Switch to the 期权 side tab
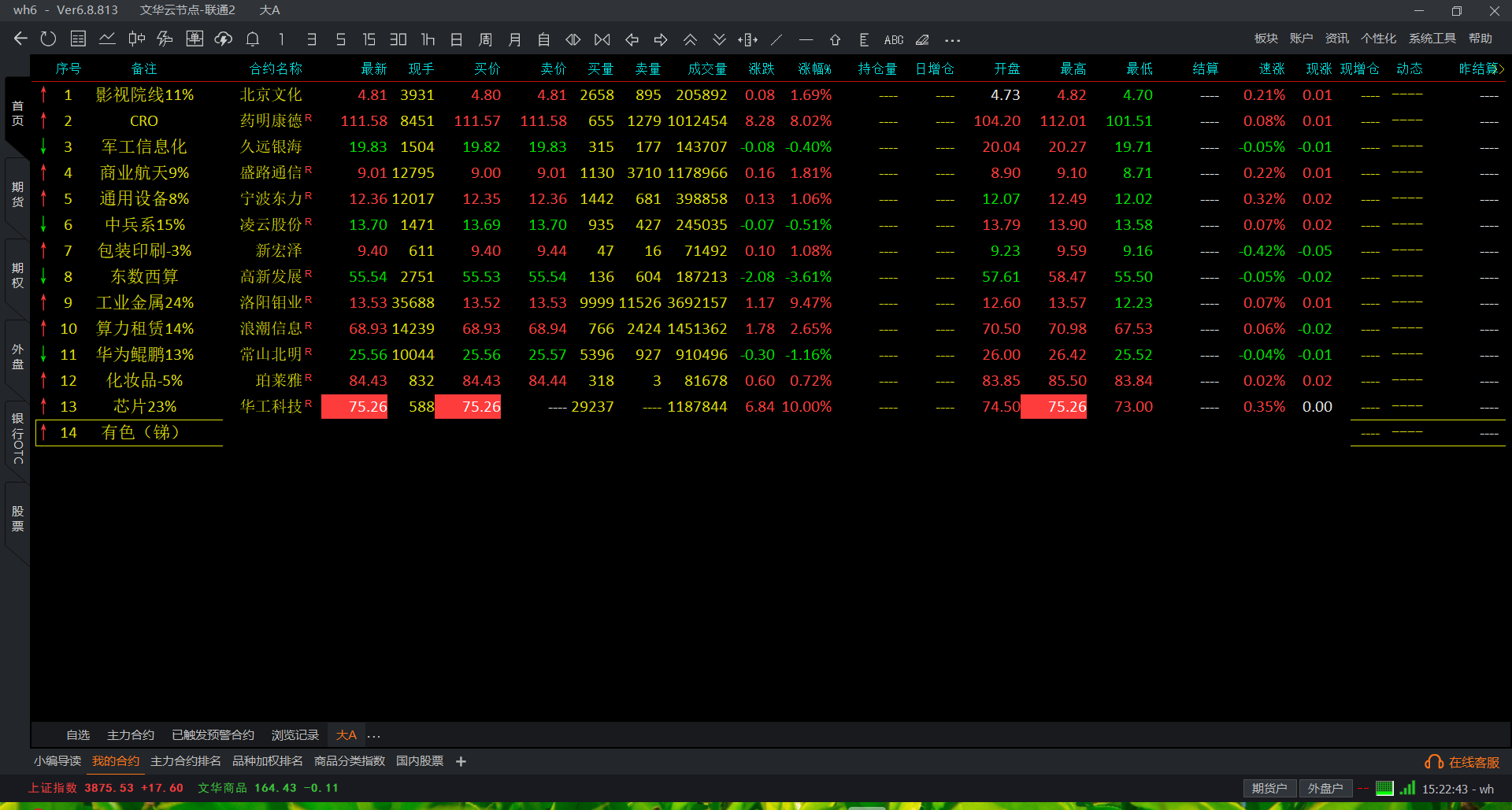The width and height of the screenshot is (1512, 810). [17, 276]
